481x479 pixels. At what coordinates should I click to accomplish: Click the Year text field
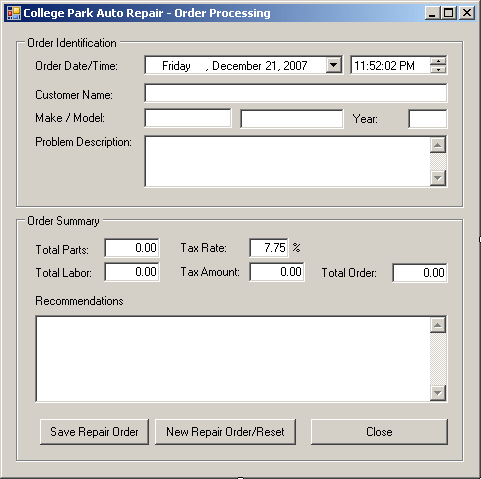click(x=428, y=119)
